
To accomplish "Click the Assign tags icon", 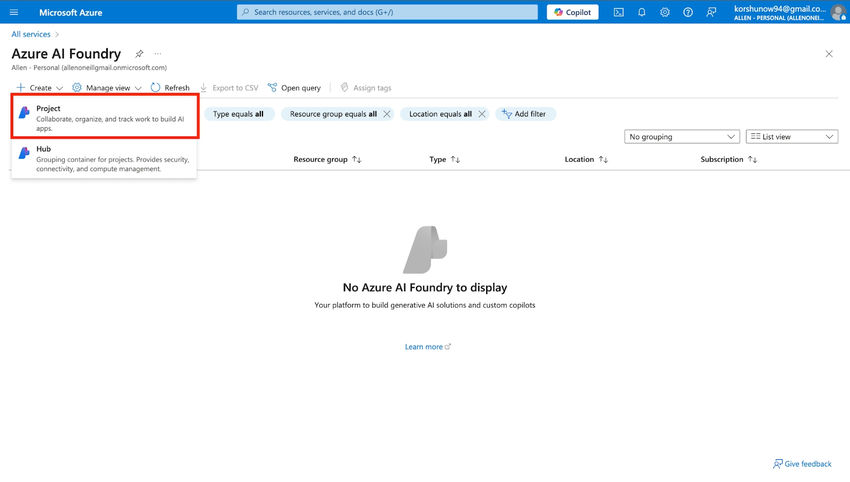I will 344,87.
